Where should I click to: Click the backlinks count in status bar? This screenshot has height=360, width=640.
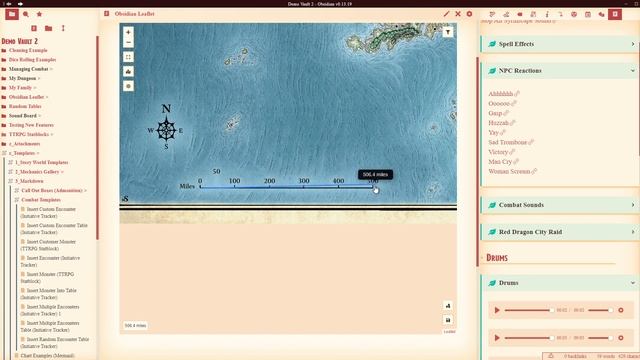pyautogui.click(x=575, y=356)
